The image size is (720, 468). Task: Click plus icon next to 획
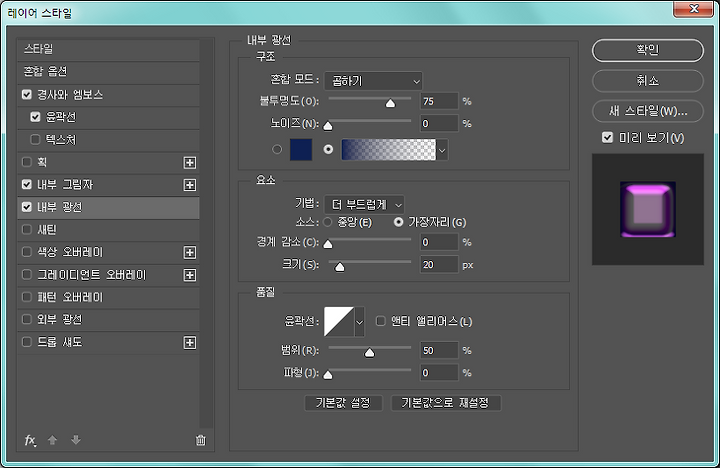point(190,163)
